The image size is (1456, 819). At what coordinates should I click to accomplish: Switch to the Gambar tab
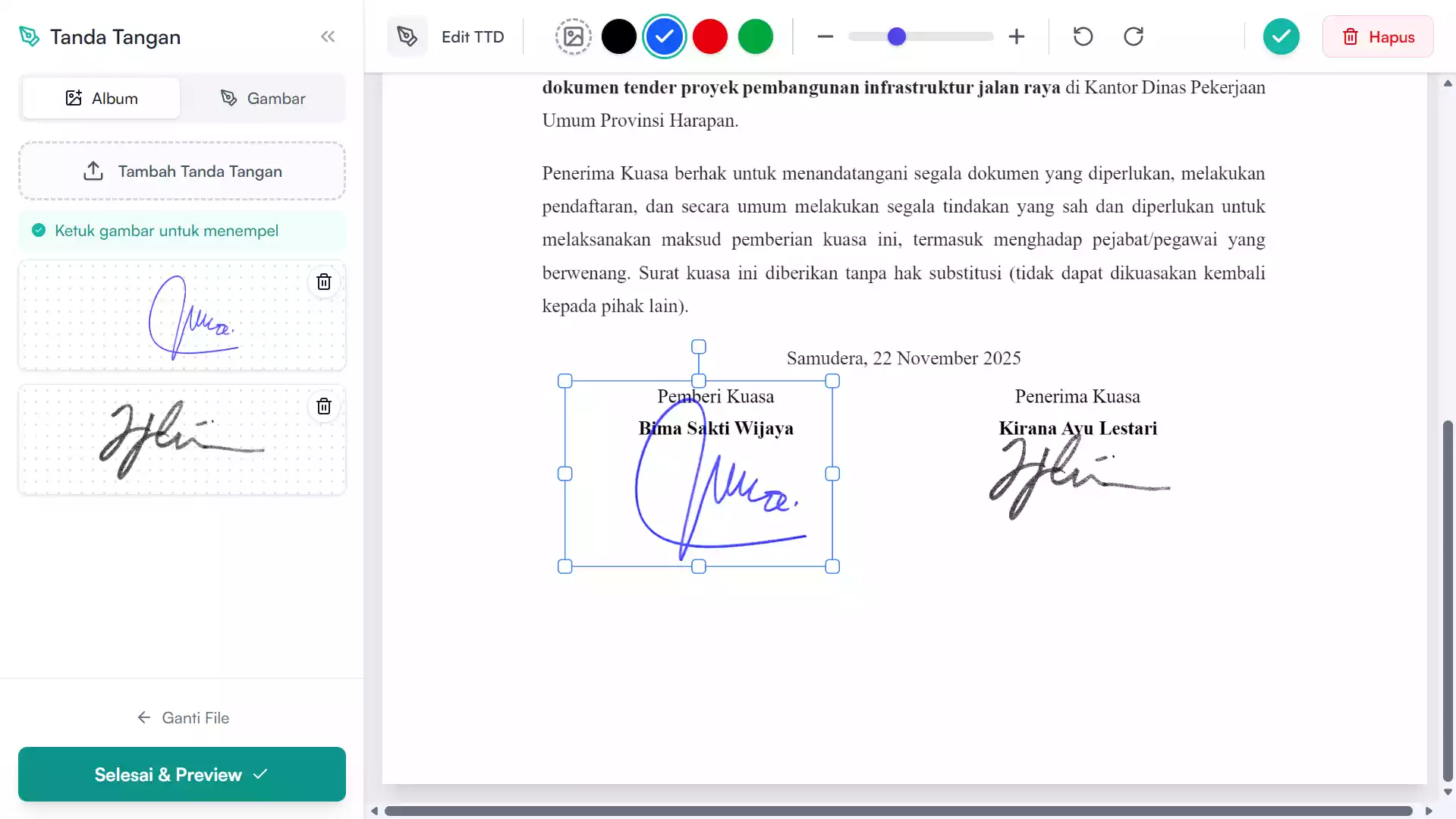tap(264, 98)
